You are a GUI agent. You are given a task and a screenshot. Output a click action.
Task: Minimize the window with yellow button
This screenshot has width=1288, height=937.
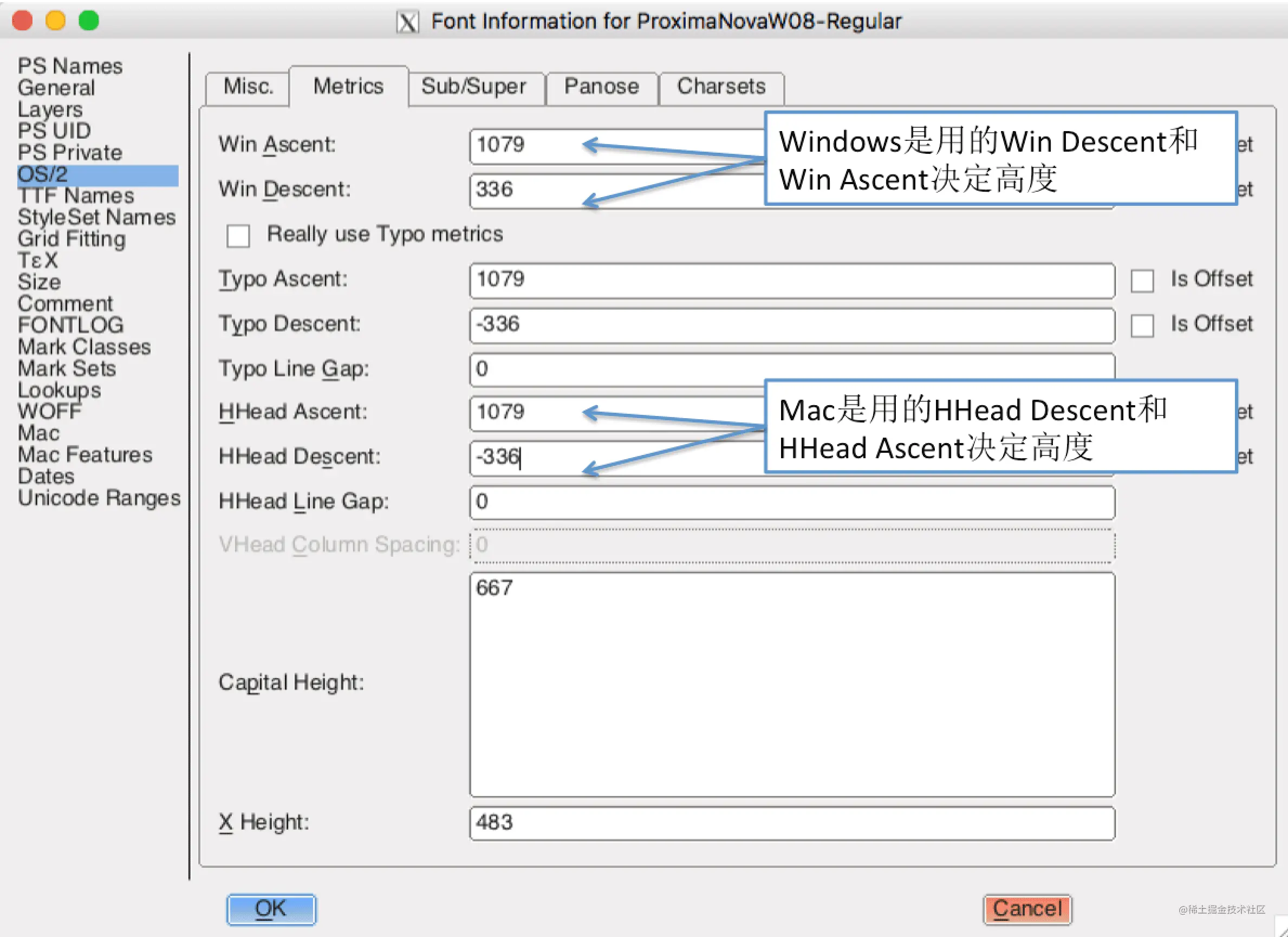click(x=56, y=21)
